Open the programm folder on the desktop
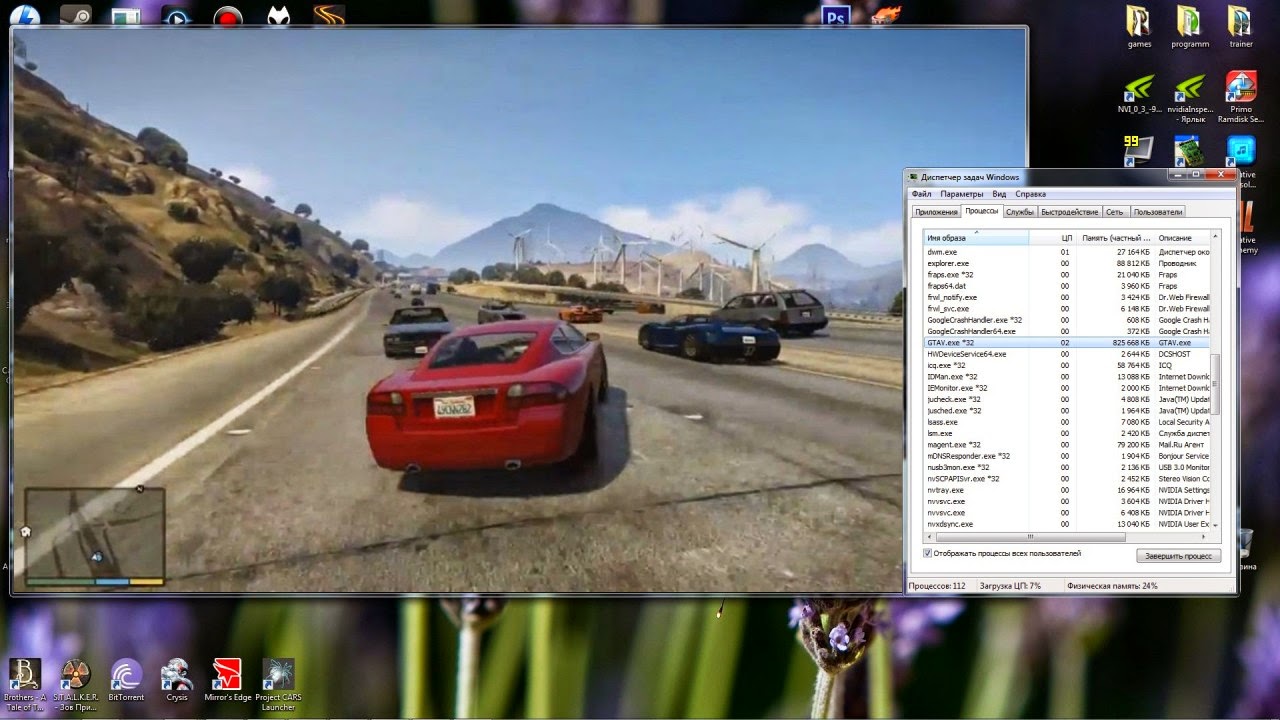Viewport: 1280px width, 720px height. click(x=1189, y=27)
